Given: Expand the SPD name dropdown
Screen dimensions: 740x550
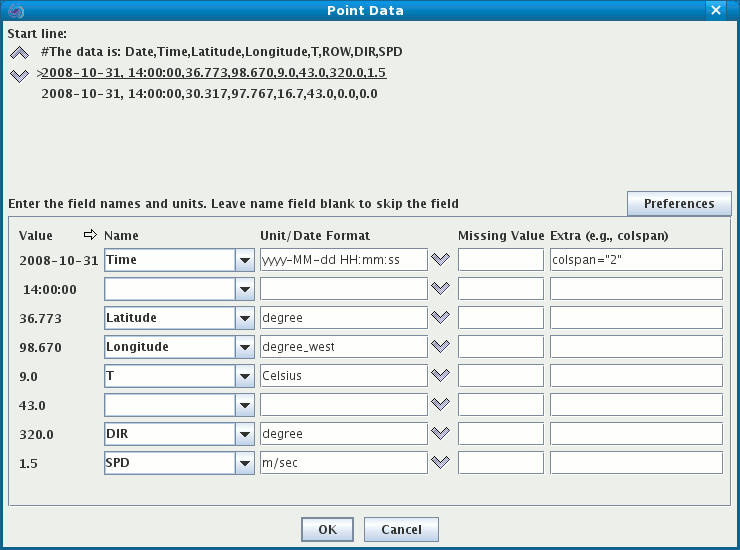Looking at the screenshot, I should 244,463.
